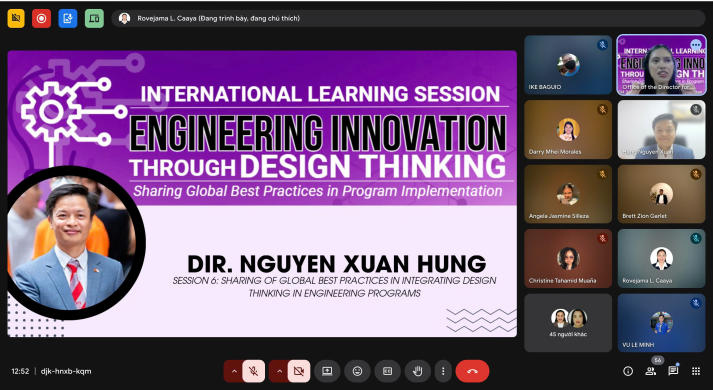Viewport: 713px width, 390px height.
Task: Open the emoji reactions button
Action: pos(357,371)
